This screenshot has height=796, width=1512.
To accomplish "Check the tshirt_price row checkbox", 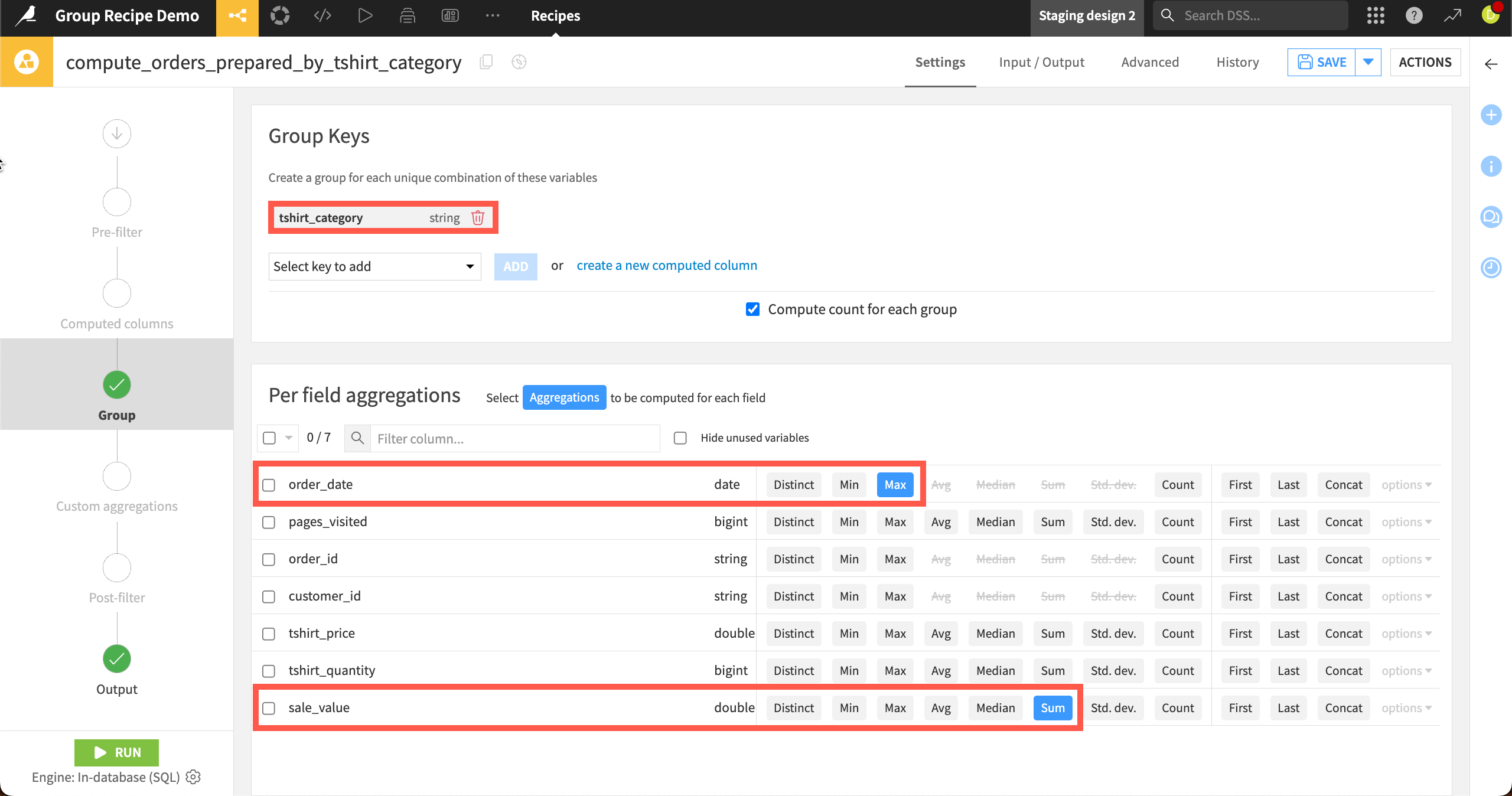I will pos(269,634).
